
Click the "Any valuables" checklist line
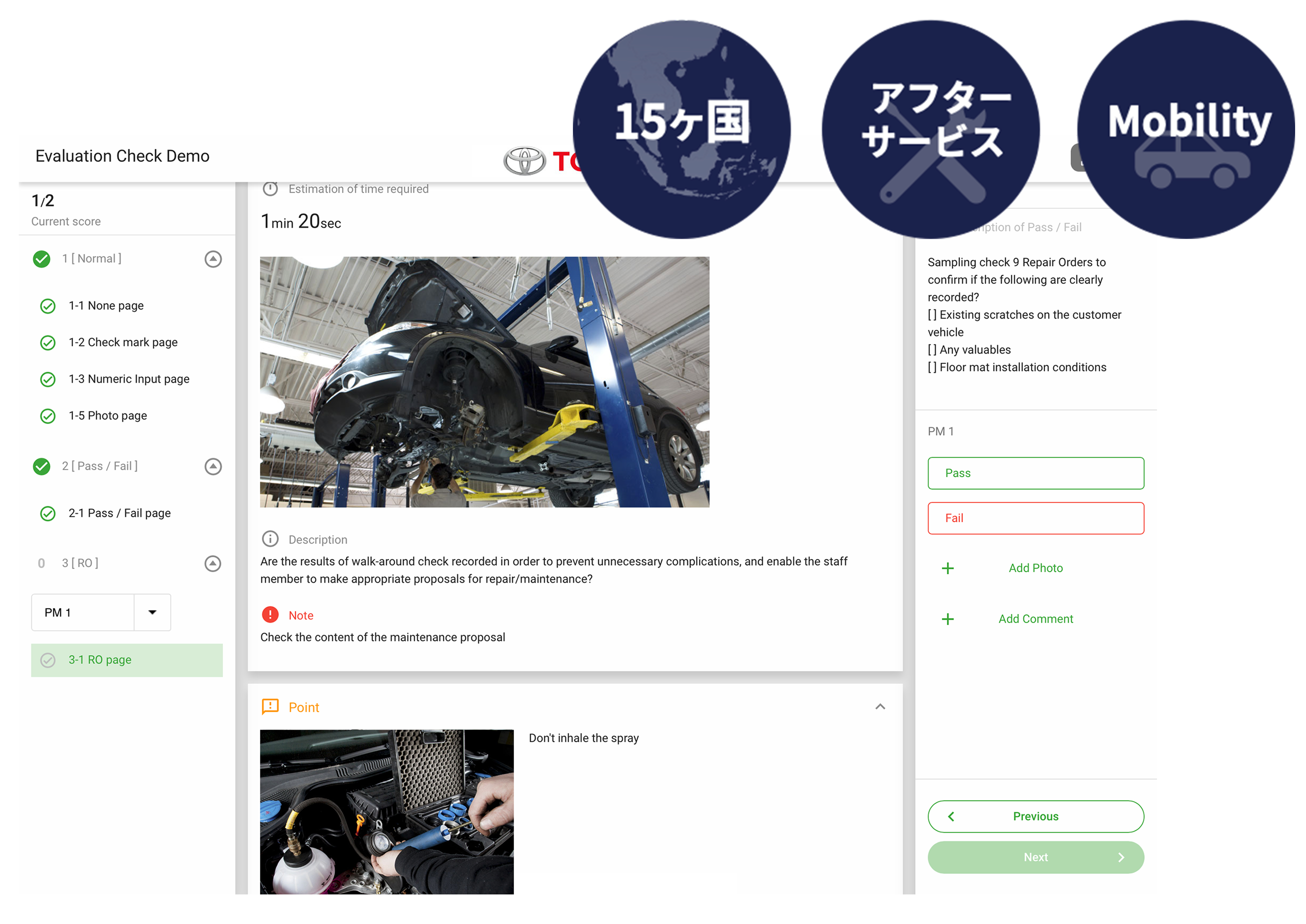(969, 349)
